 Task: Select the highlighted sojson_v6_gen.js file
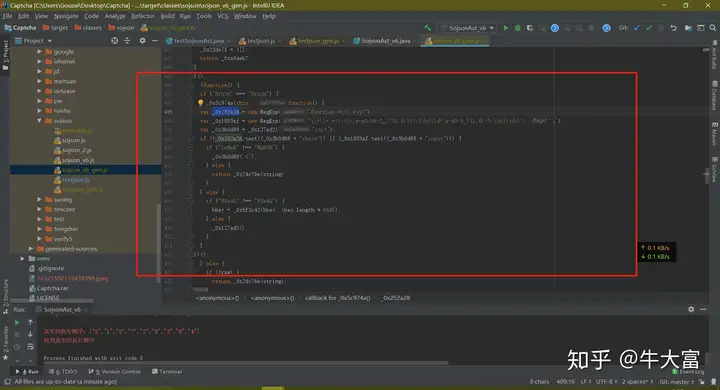click(x=85, y=170)
